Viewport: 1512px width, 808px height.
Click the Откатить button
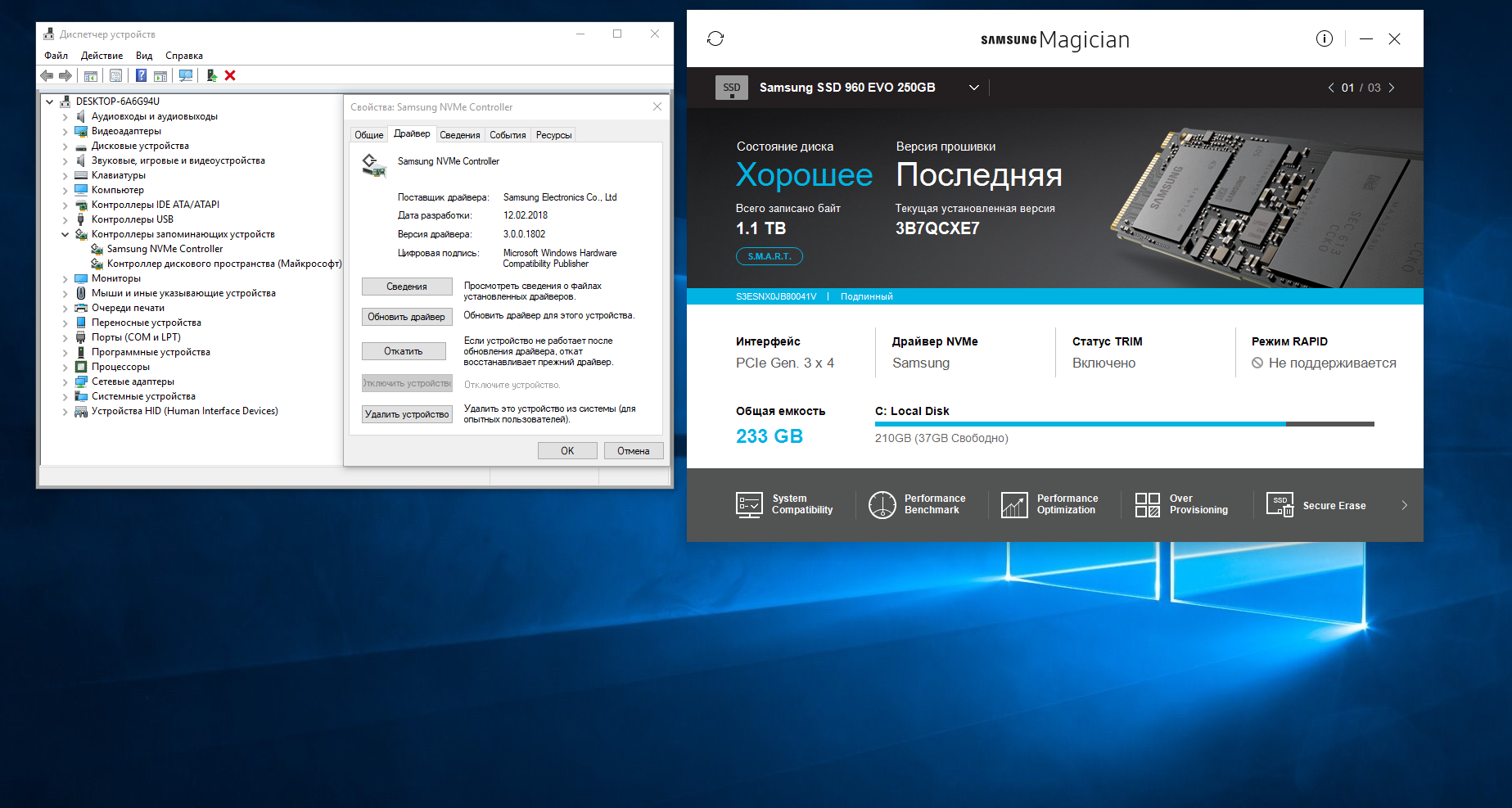[404, 351]
